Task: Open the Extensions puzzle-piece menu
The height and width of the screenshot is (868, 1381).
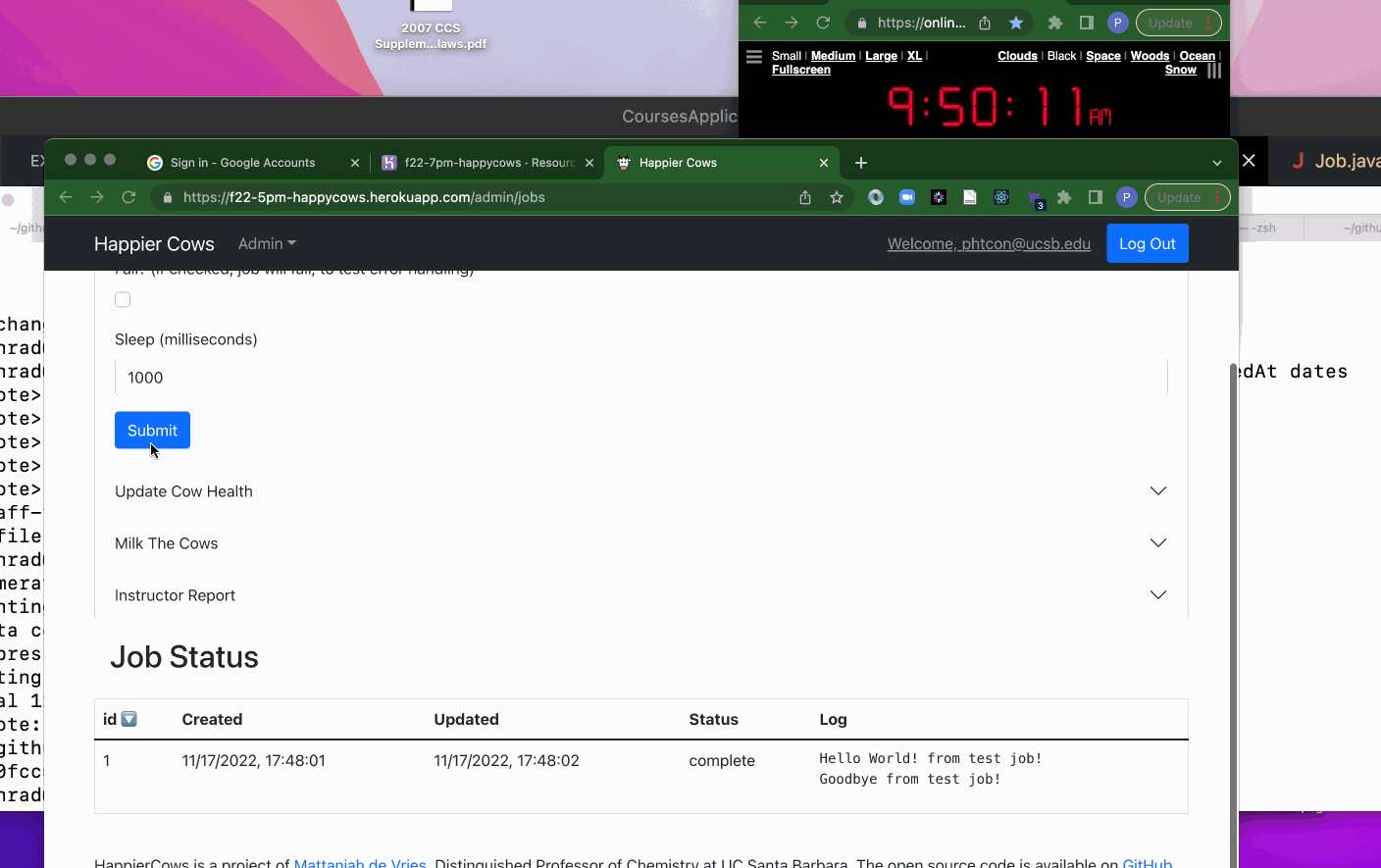Action: coord(1064,196)
